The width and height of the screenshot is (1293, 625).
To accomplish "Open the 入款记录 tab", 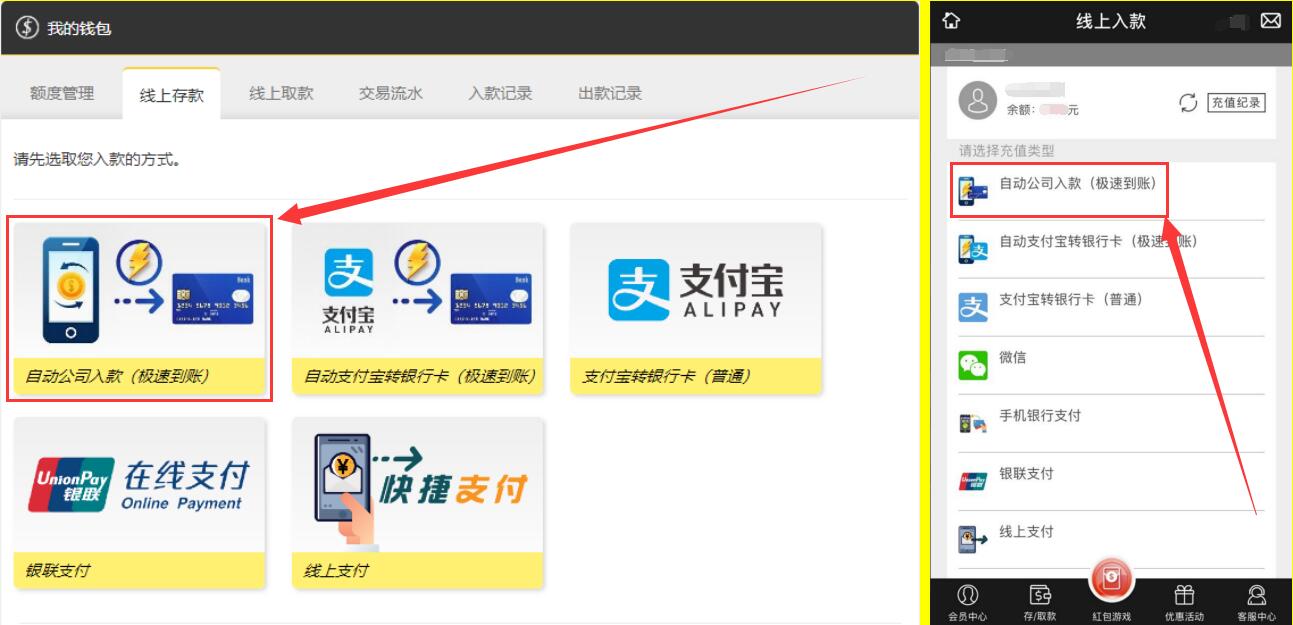I will click(500, 94).
